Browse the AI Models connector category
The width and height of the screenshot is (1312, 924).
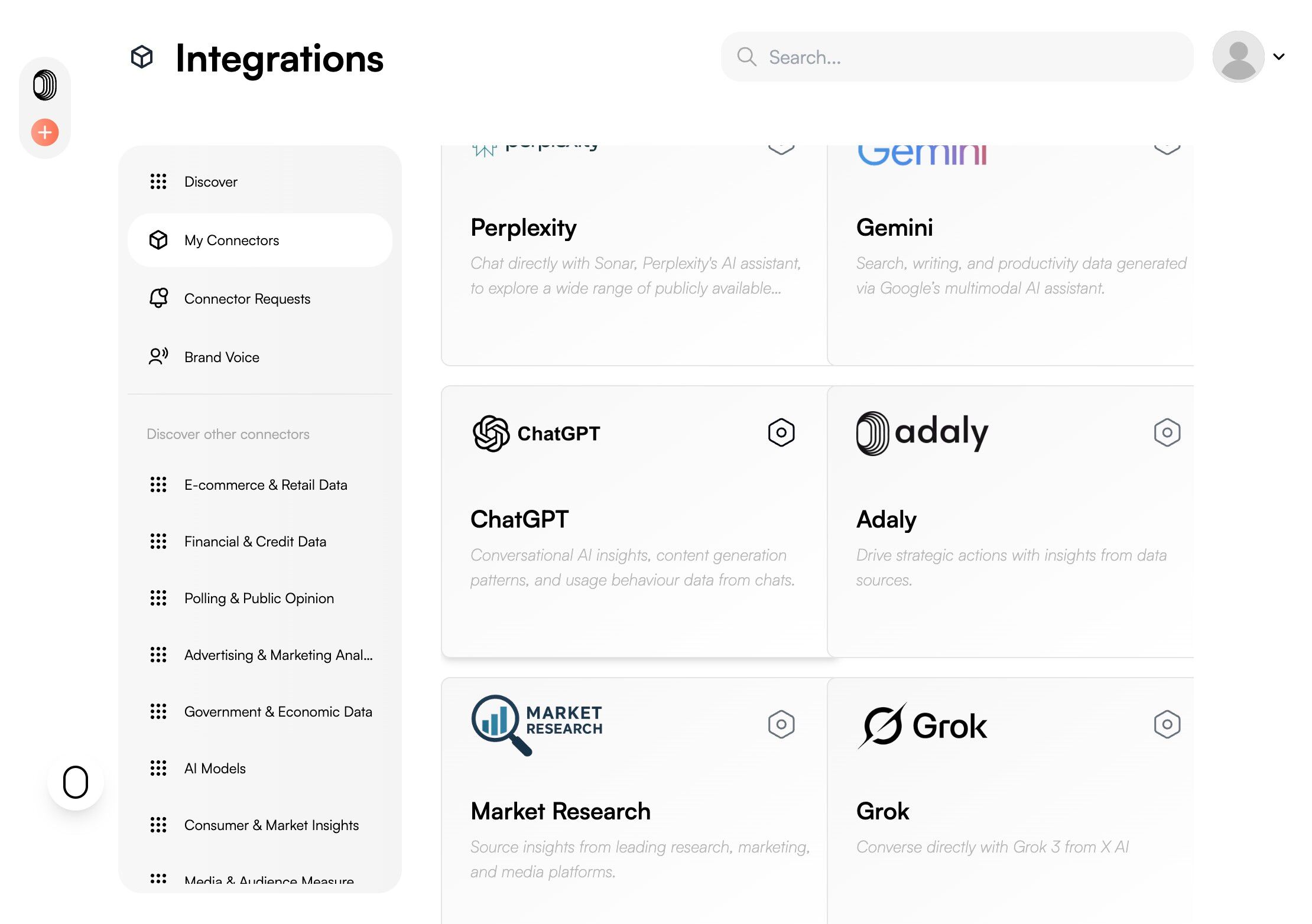(x=215, y=769)
